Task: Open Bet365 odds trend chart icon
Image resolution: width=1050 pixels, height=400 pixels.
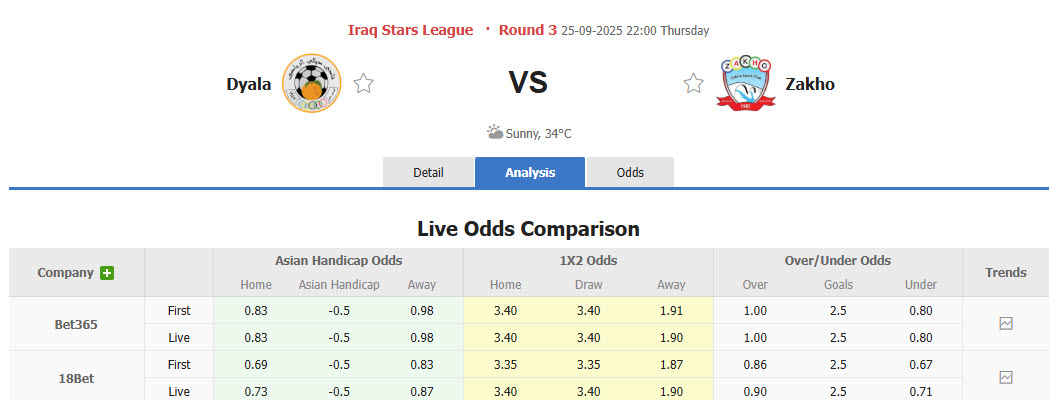Action: (1006, 324)
